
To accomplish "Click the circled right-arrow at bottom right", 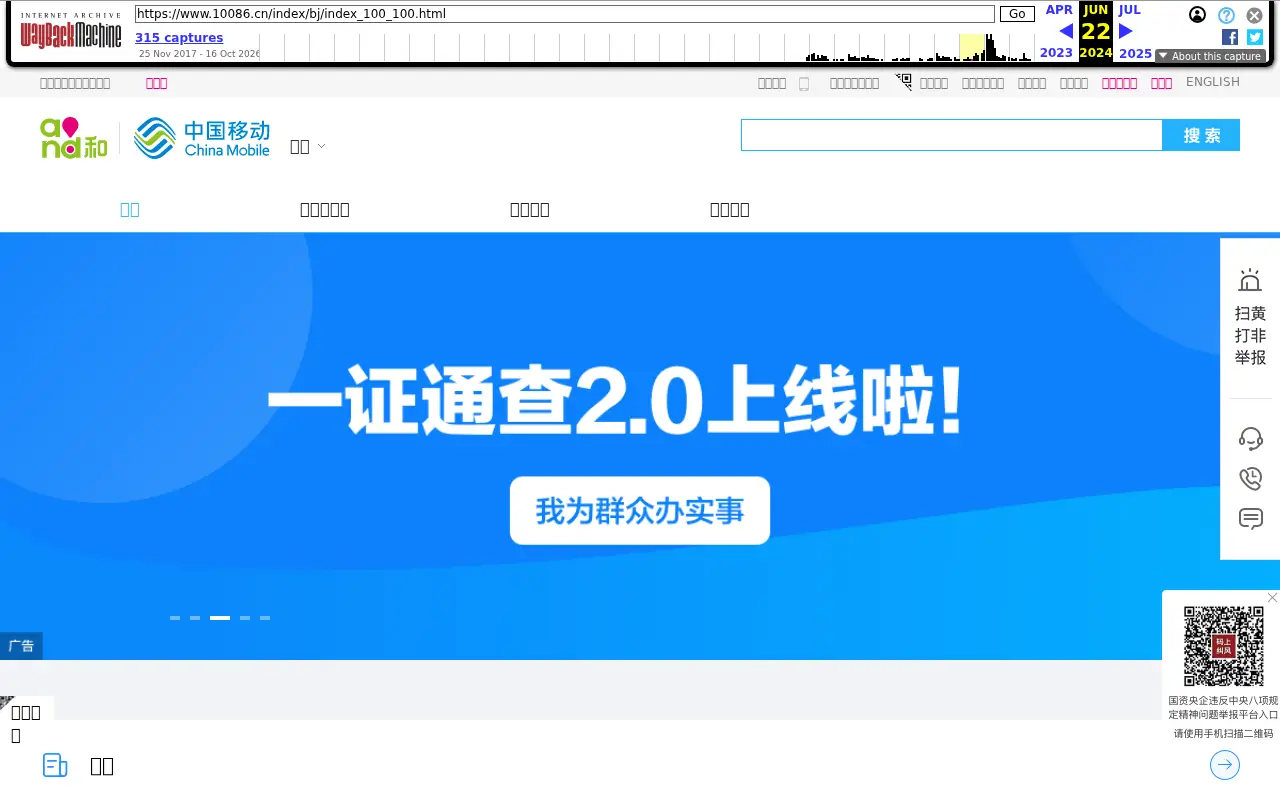I will [1225, 765].
